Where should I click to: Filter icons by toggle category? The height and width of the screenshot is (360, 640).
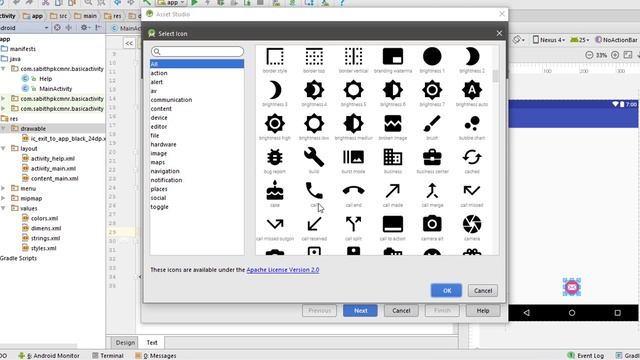click(x=159, y=207)
